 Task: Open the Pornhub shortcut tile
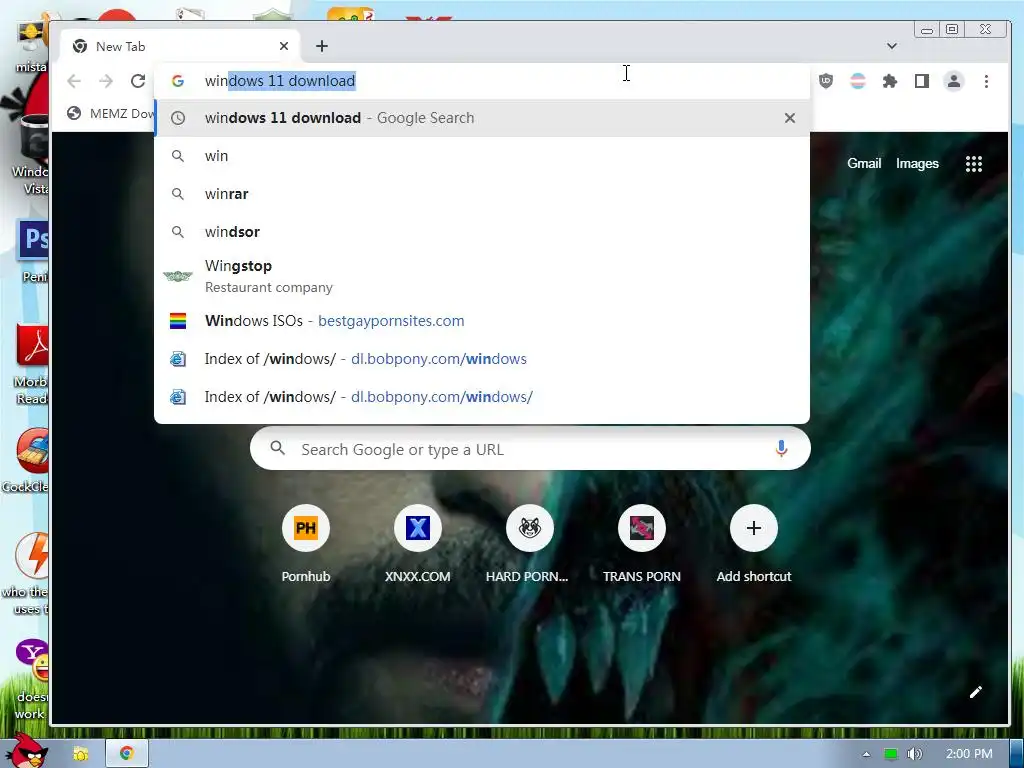click(306, 544)
